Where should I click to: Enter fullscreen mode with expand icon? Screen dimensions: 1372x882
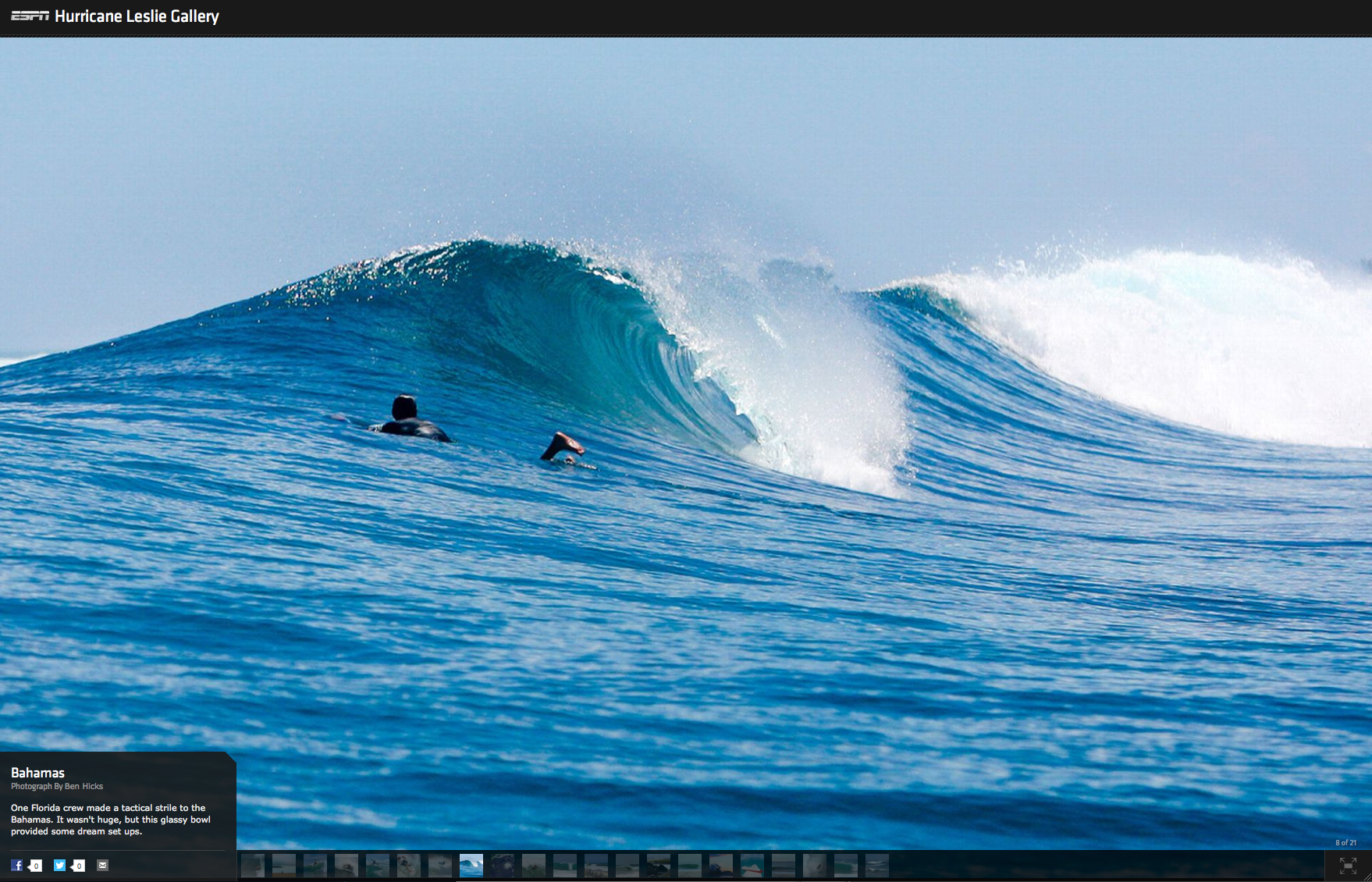tap(1348, 865)
